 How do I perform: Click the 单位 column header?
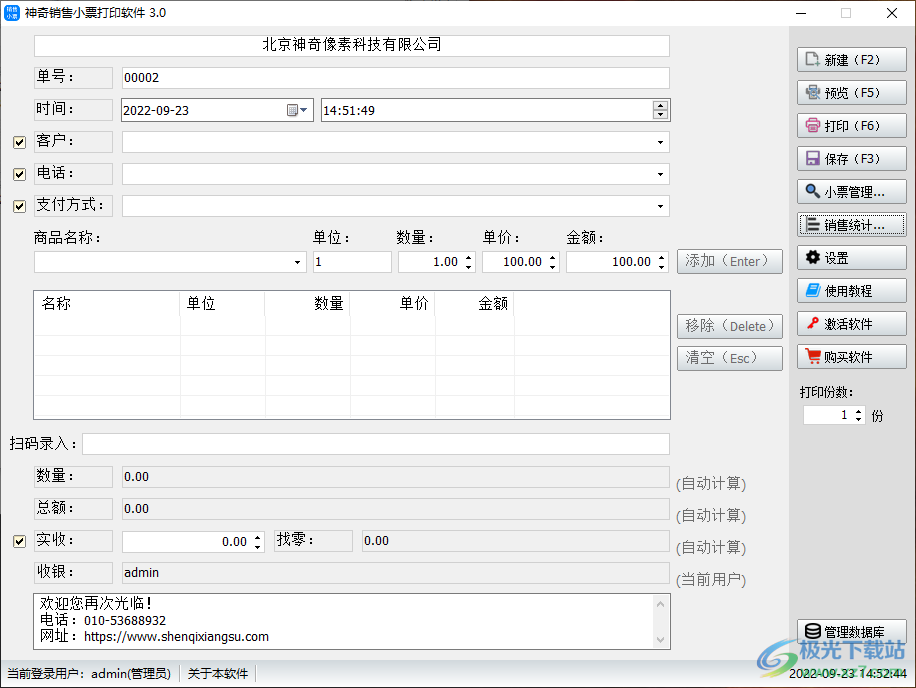pyautogui.click(x=223, y=304)
